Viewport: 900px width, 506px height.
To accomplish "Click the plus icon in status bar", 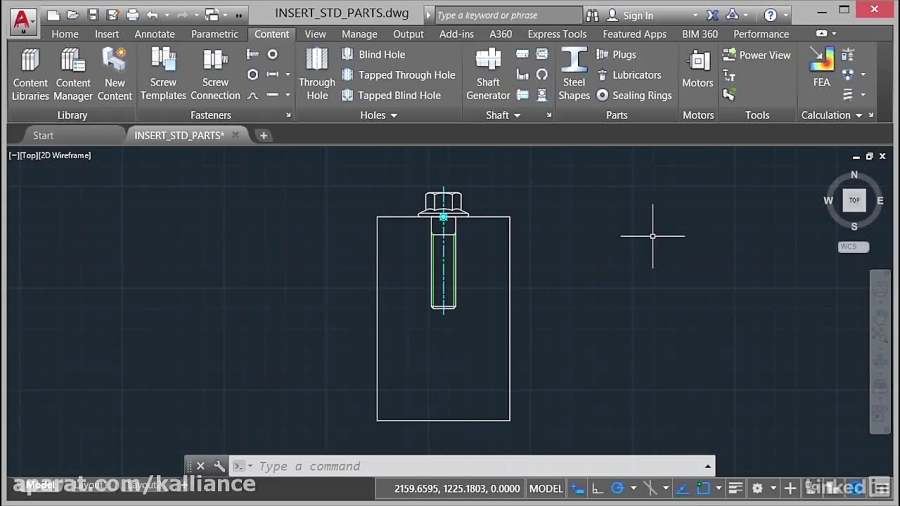I will (x=790, y=489).
